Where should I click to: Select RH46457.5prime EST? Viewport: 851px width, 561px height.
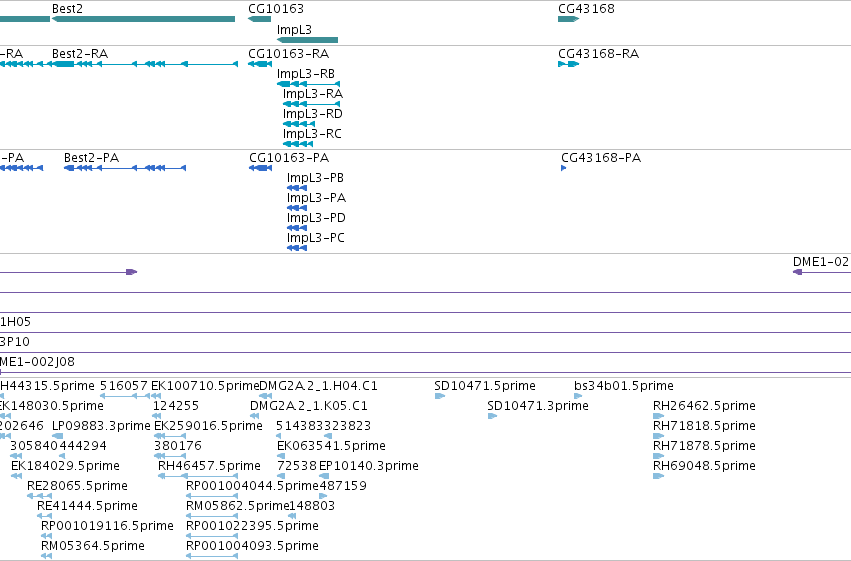(x=198, y=476)
